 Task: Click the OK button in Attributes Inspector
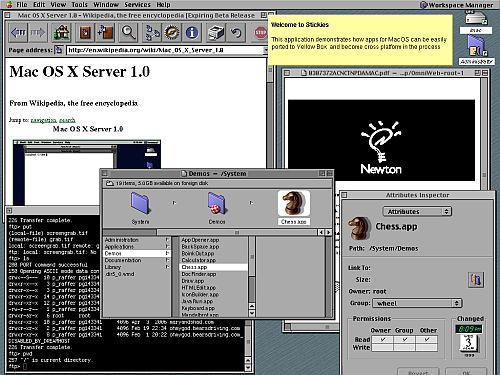(466, 371)
